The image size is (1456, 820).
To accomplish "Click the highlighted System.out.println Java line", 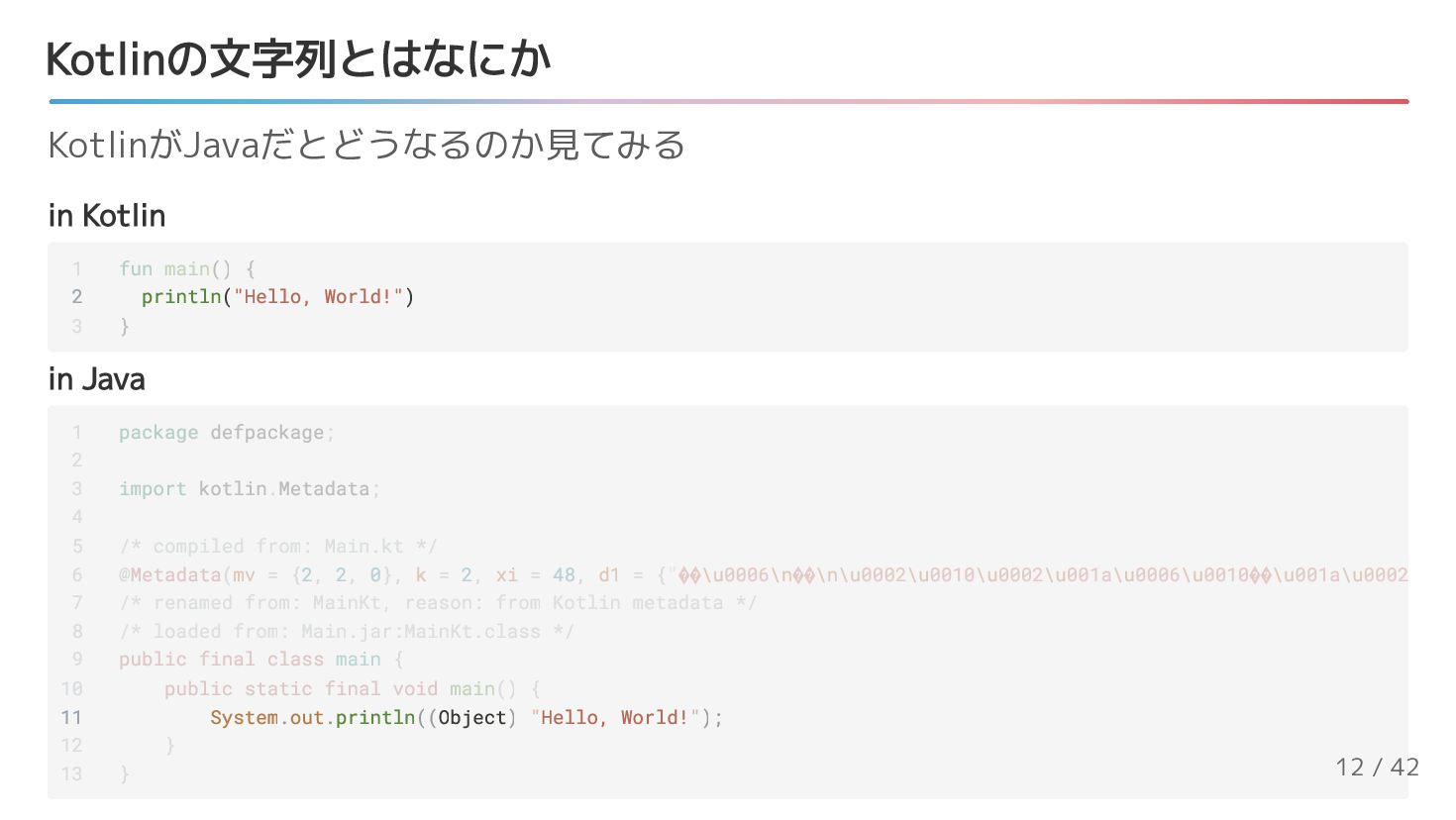I will 466,718.
